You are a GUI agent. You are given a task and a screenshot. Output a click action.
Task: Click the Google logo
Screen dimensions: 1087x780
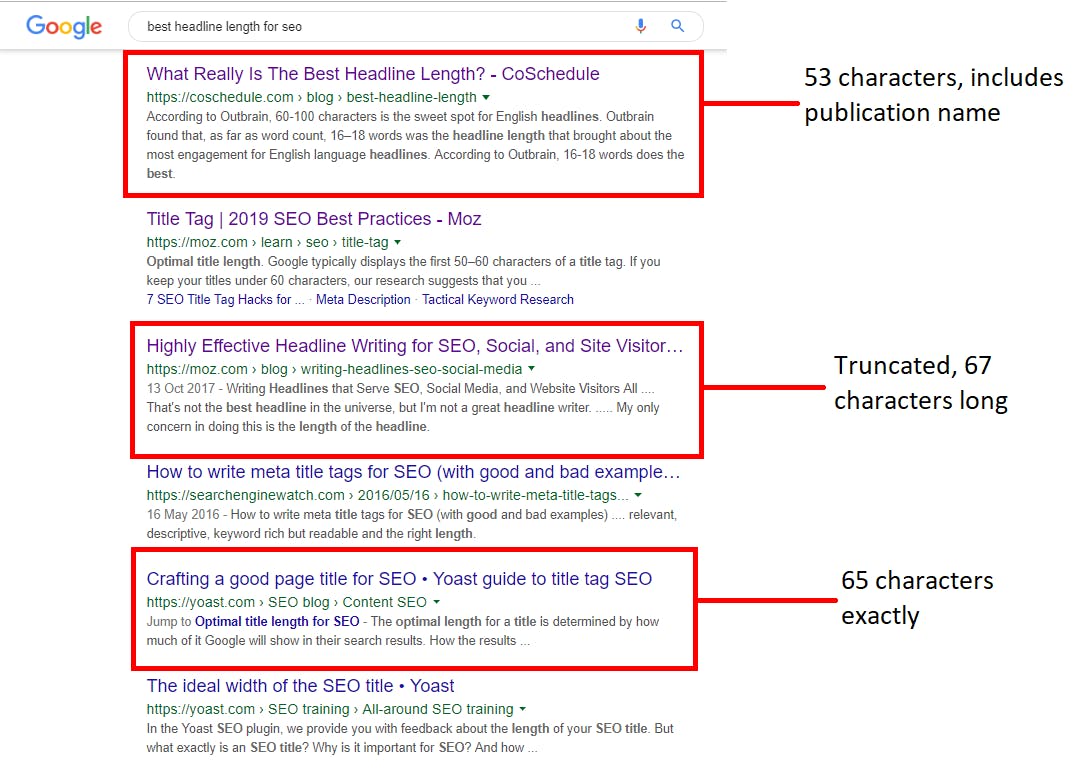(x=64, y=27)
